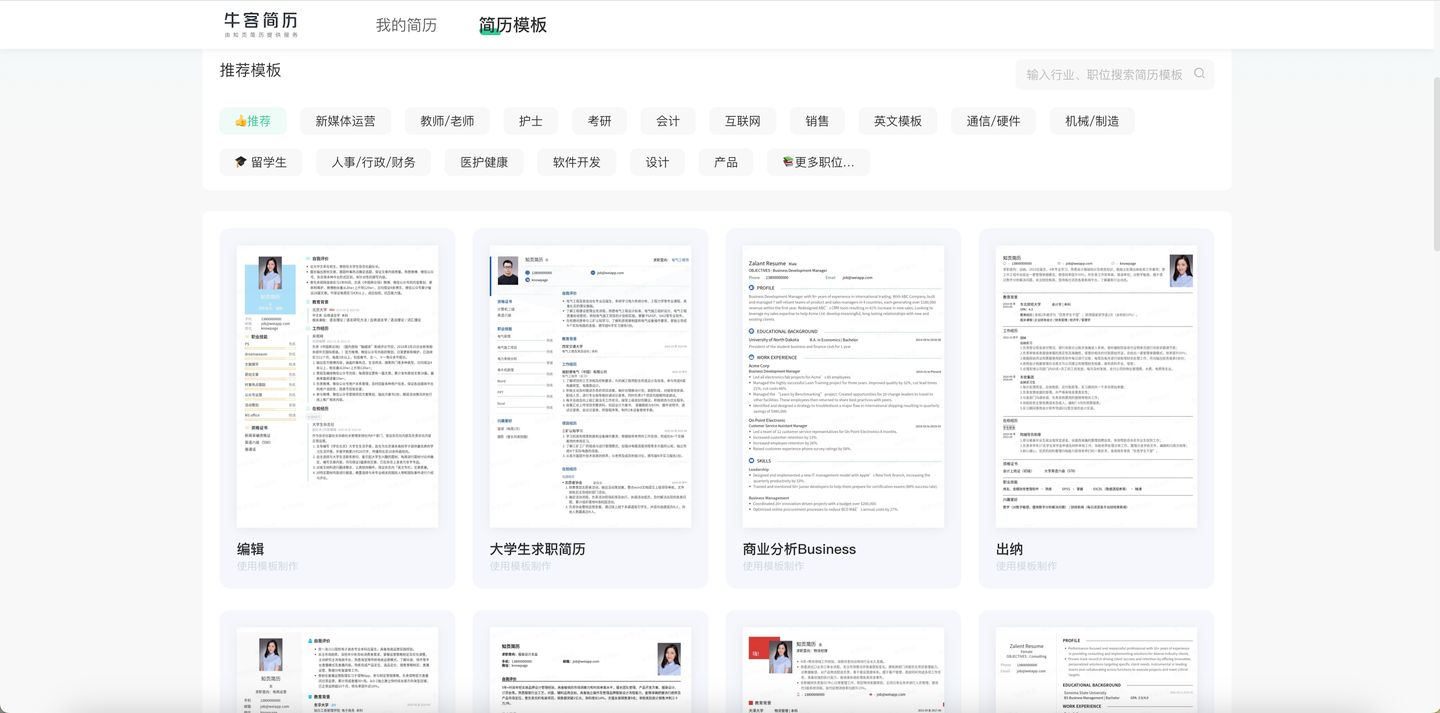The image size is (1440, 713).
Task: Click 使用模板制作 under 商业分析Business
Action: [773, 566]
